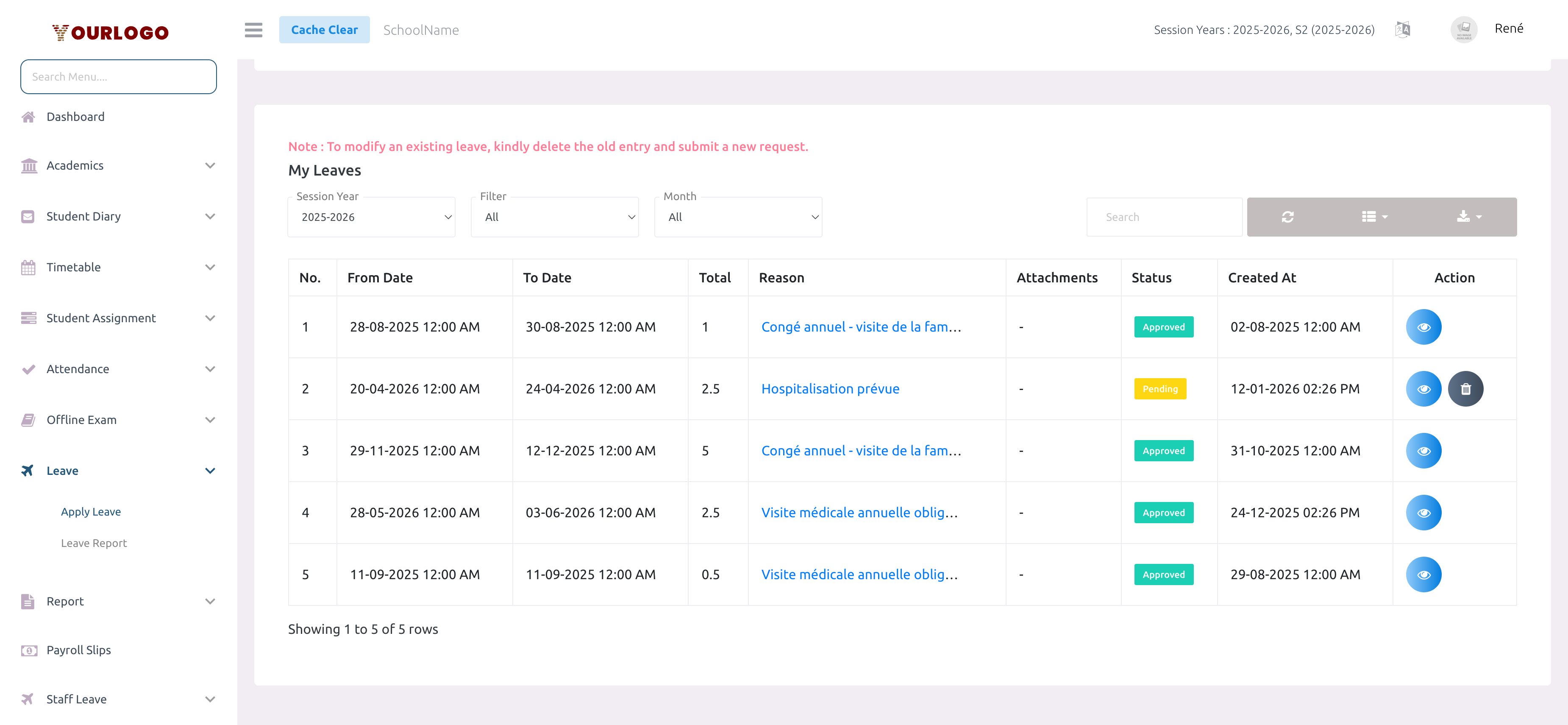Click the Search Menu input field
Screen dimensions: 1568x725
[x=118, y=77]
